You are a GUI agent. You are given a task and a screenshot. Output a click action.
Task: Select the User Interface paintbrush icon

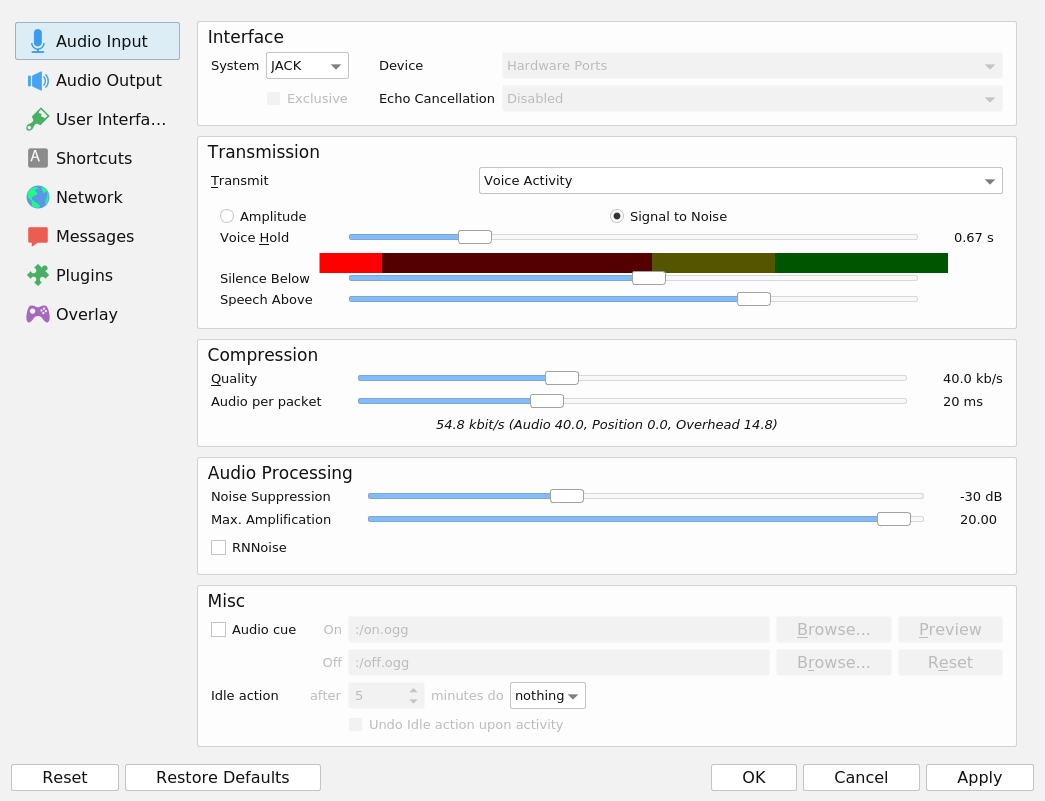pyautogui.click(x=38, y=119)
